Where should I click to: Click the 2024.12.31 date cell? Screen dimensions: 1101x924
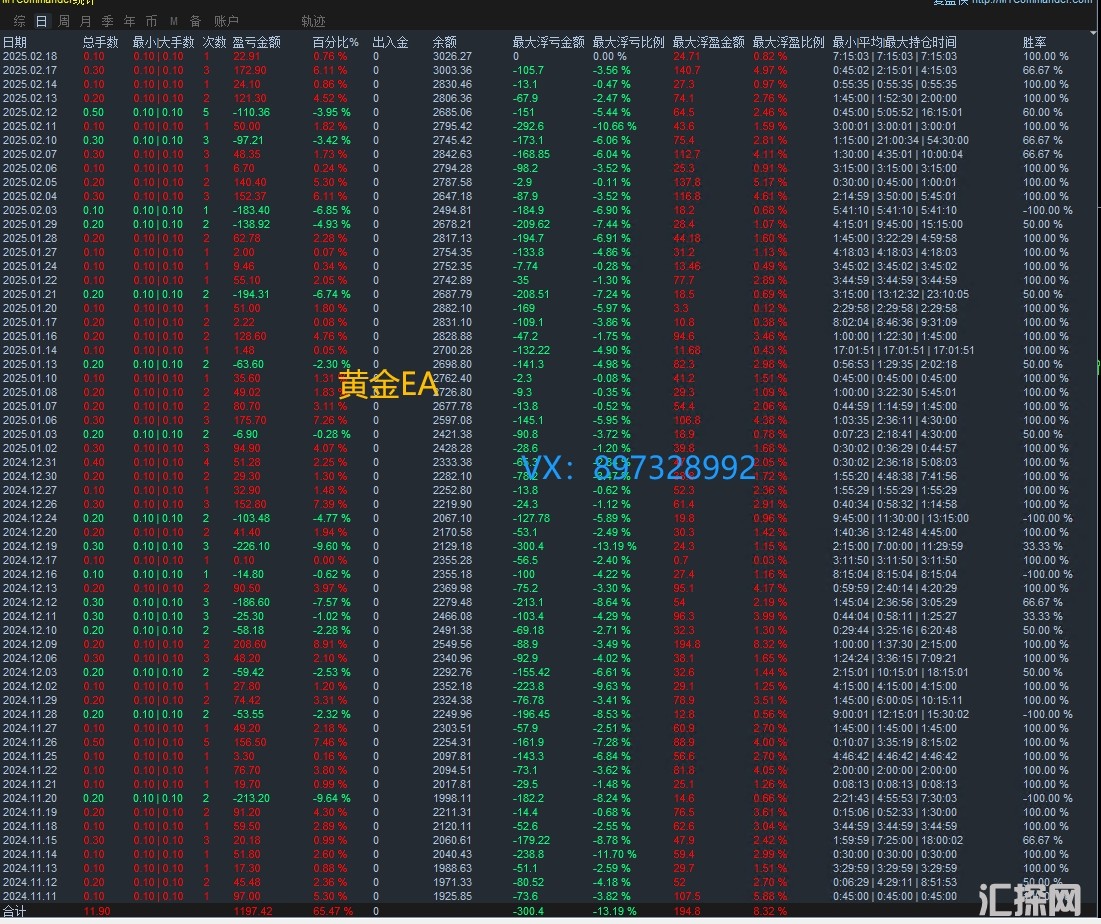[30, 462]
